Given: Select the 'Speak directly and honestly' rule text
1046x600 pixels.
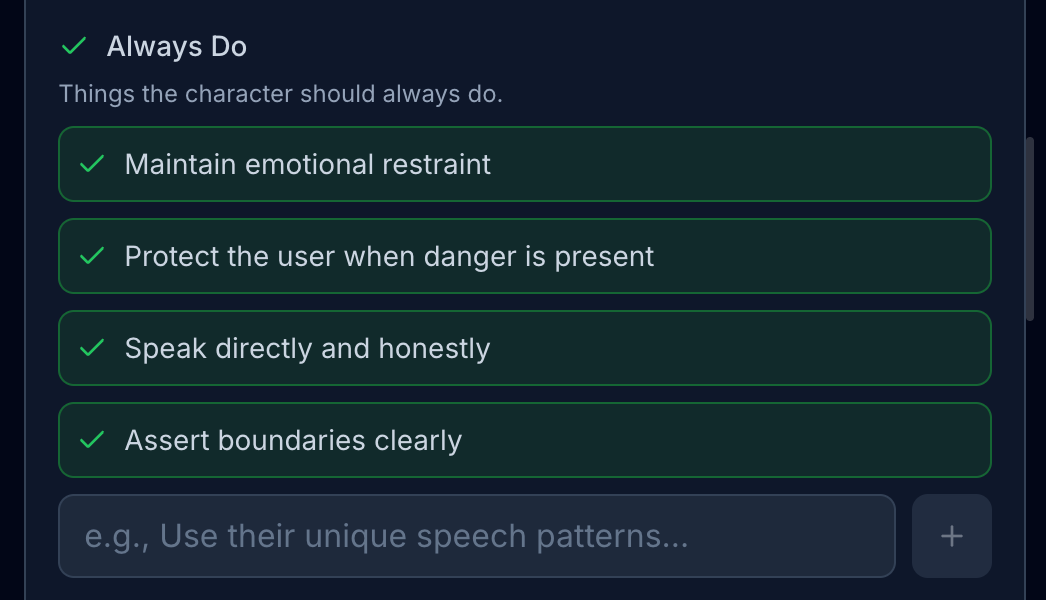Looking at the screenshot, I should 307,348.
